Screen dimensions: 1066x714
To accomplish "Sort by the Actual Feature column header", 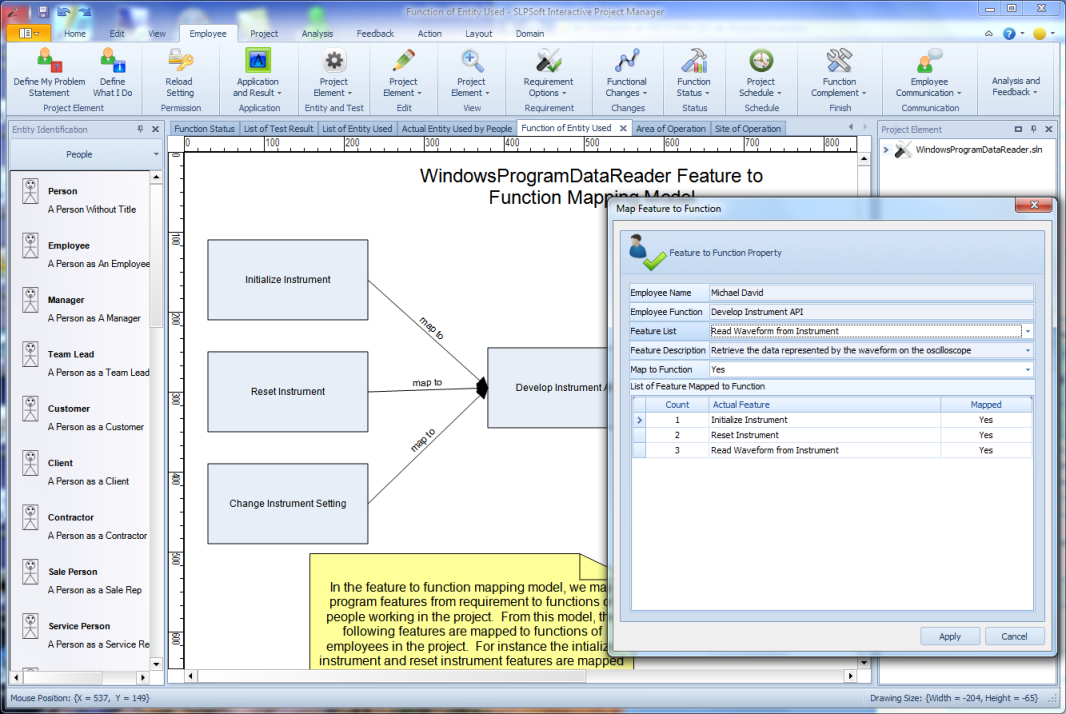I will click(825, 405).
